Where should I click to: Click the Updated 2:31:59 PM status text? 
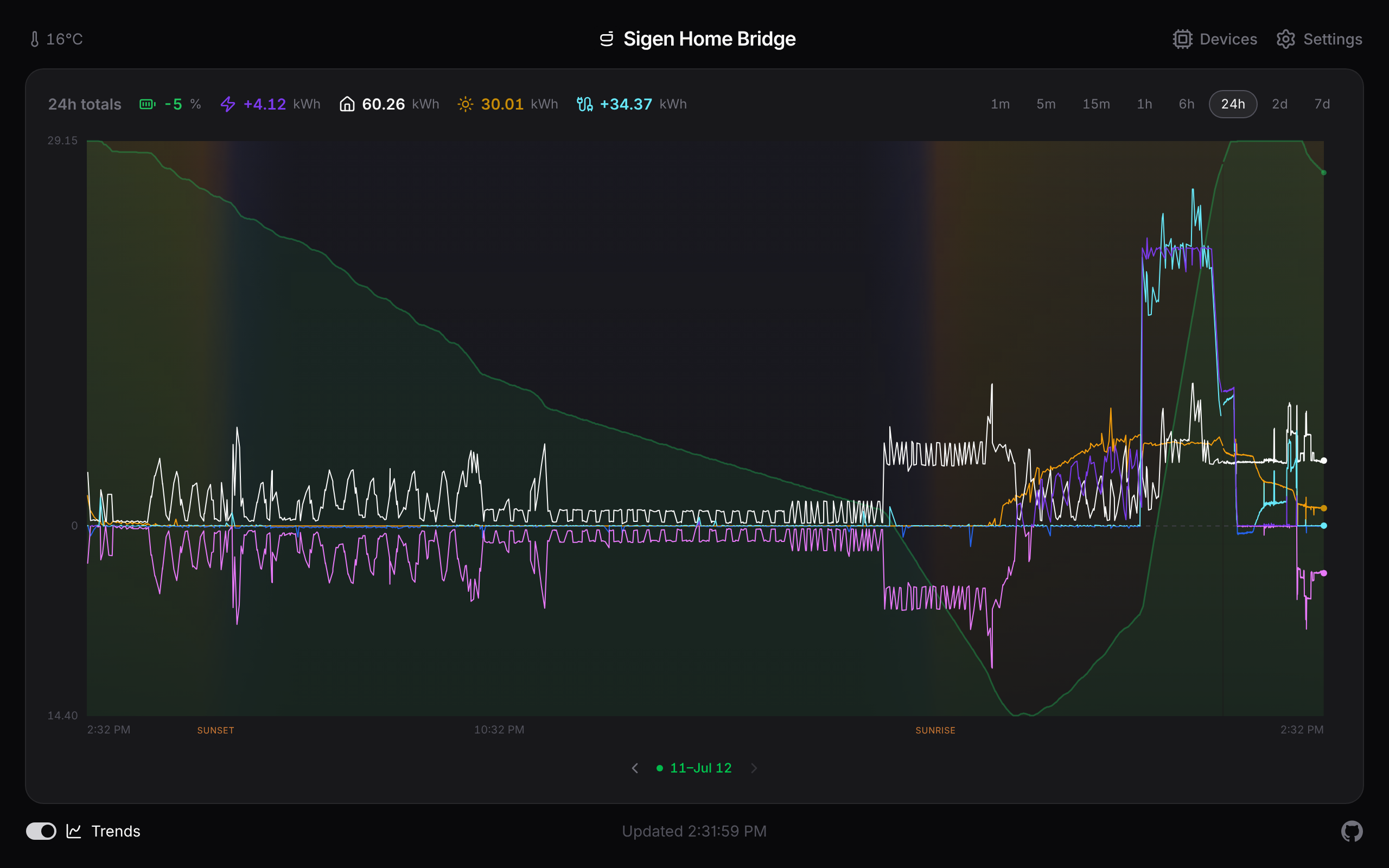[x=694, y=831]
